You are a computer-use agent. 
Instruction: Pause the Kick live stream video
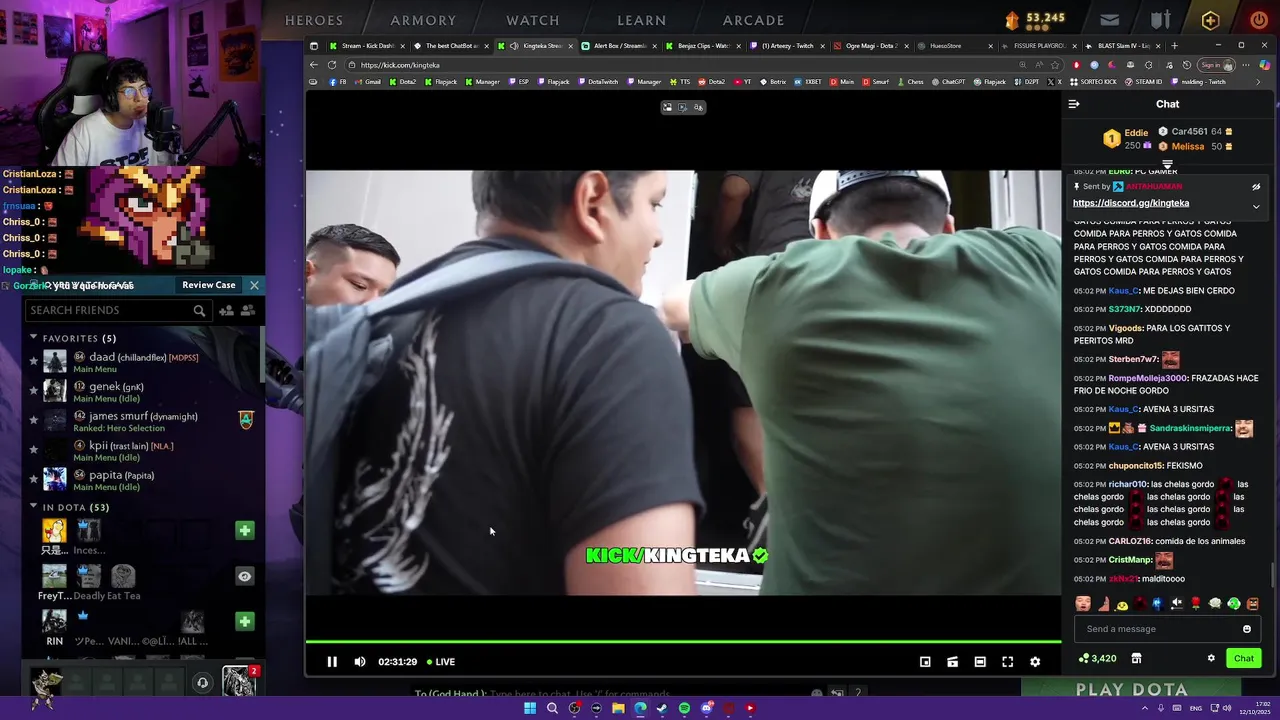point(332,661)
